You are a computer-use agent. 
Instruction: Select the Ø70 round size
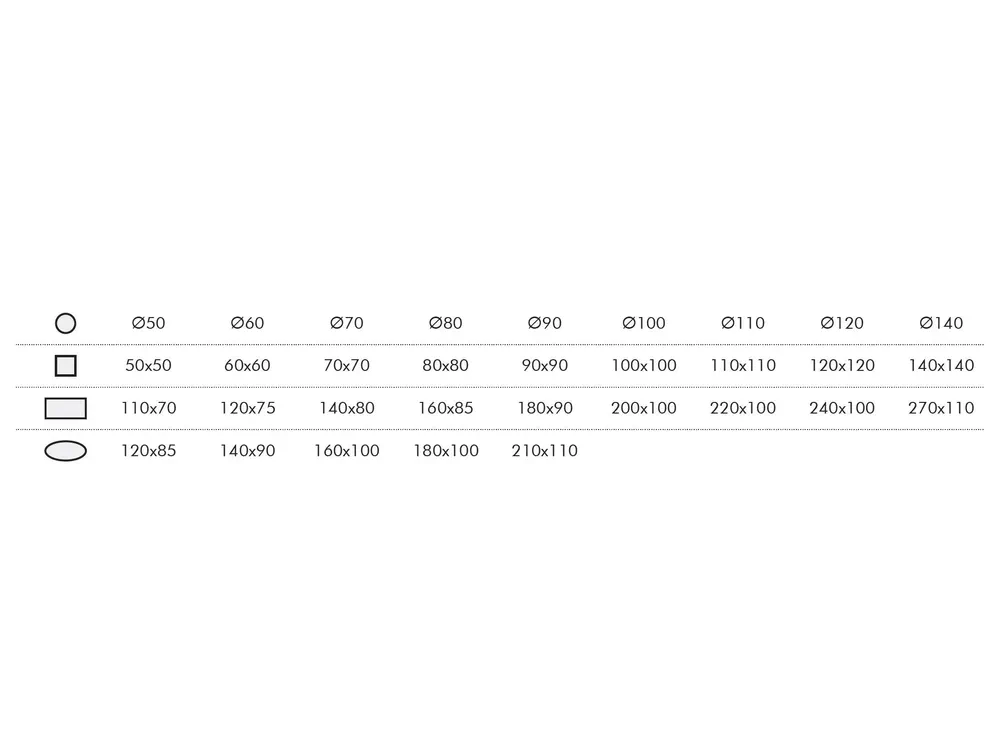[x=346, y=323]
